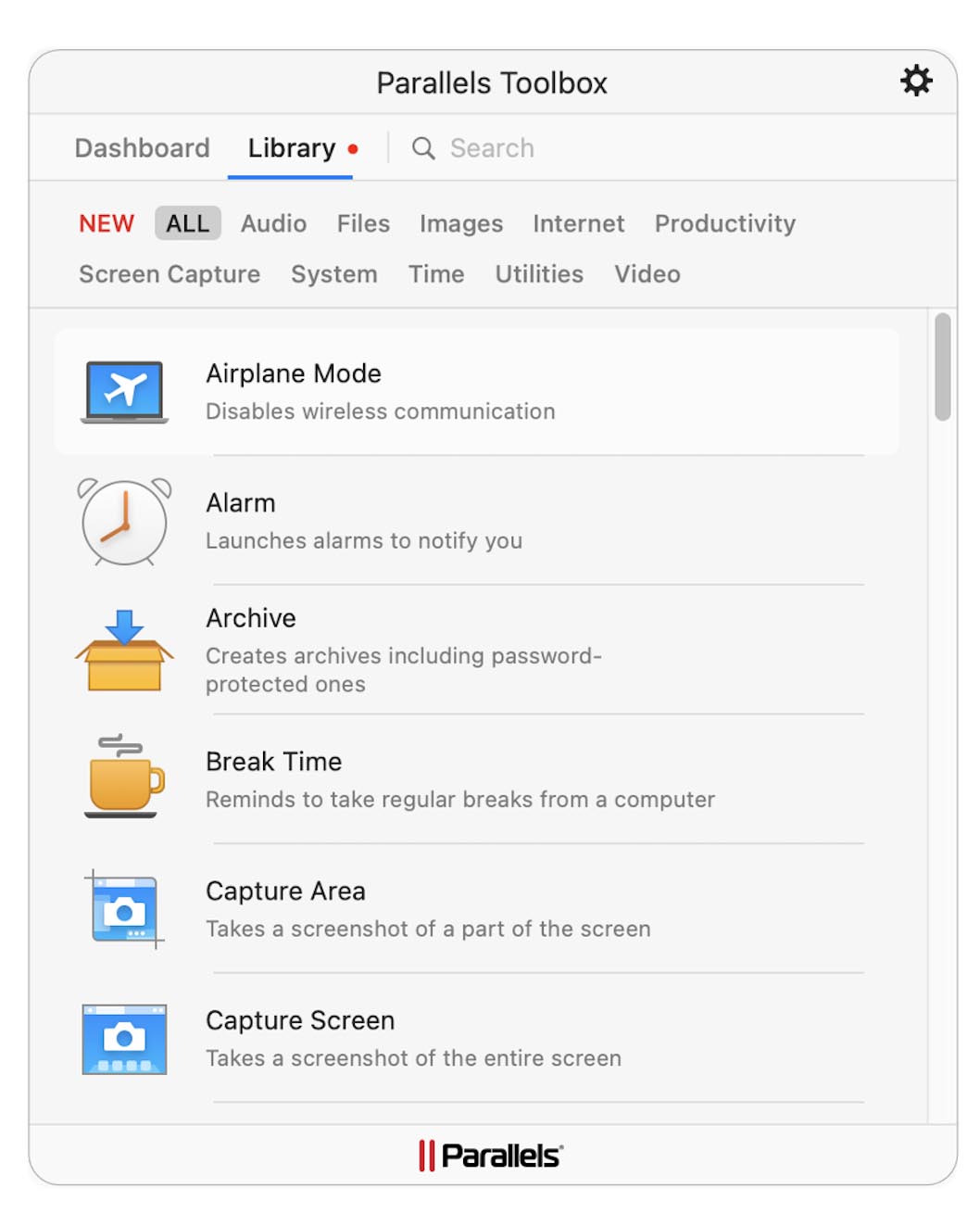The width and height of the screenshot is (980, 1214).
Task: Switch to the Dashboard tab
Action: click(142, 148)
